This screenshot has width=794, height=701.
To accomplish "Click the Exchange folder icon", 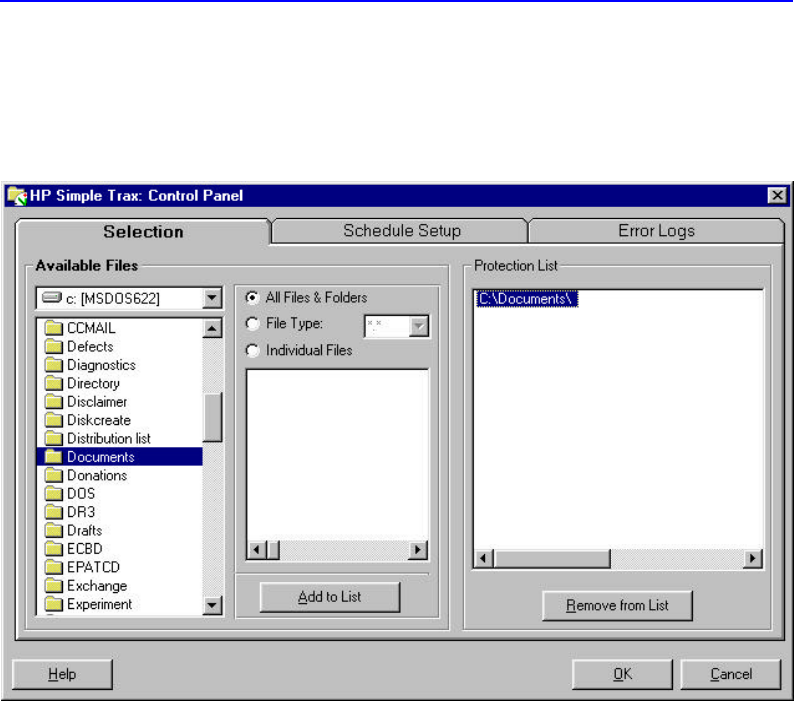I will point(52,586).
